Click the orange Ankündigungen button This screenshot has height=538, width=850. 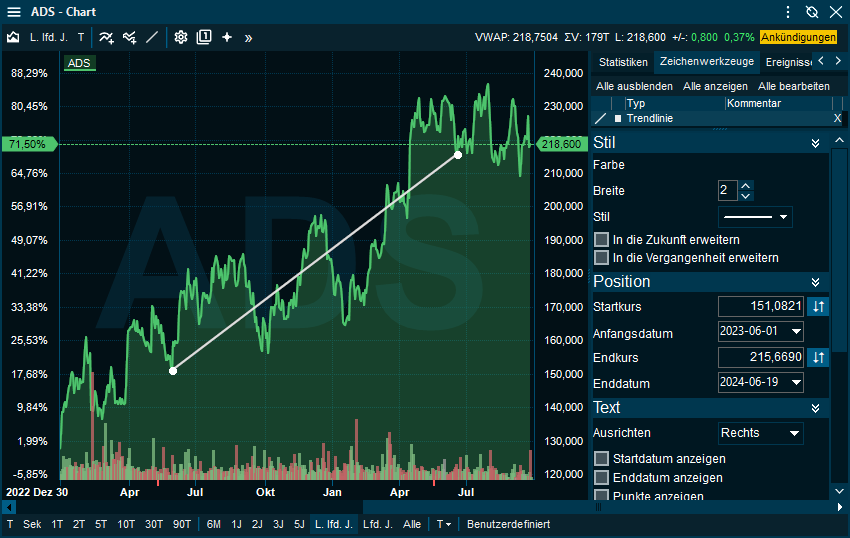click(x=798, y=37)
